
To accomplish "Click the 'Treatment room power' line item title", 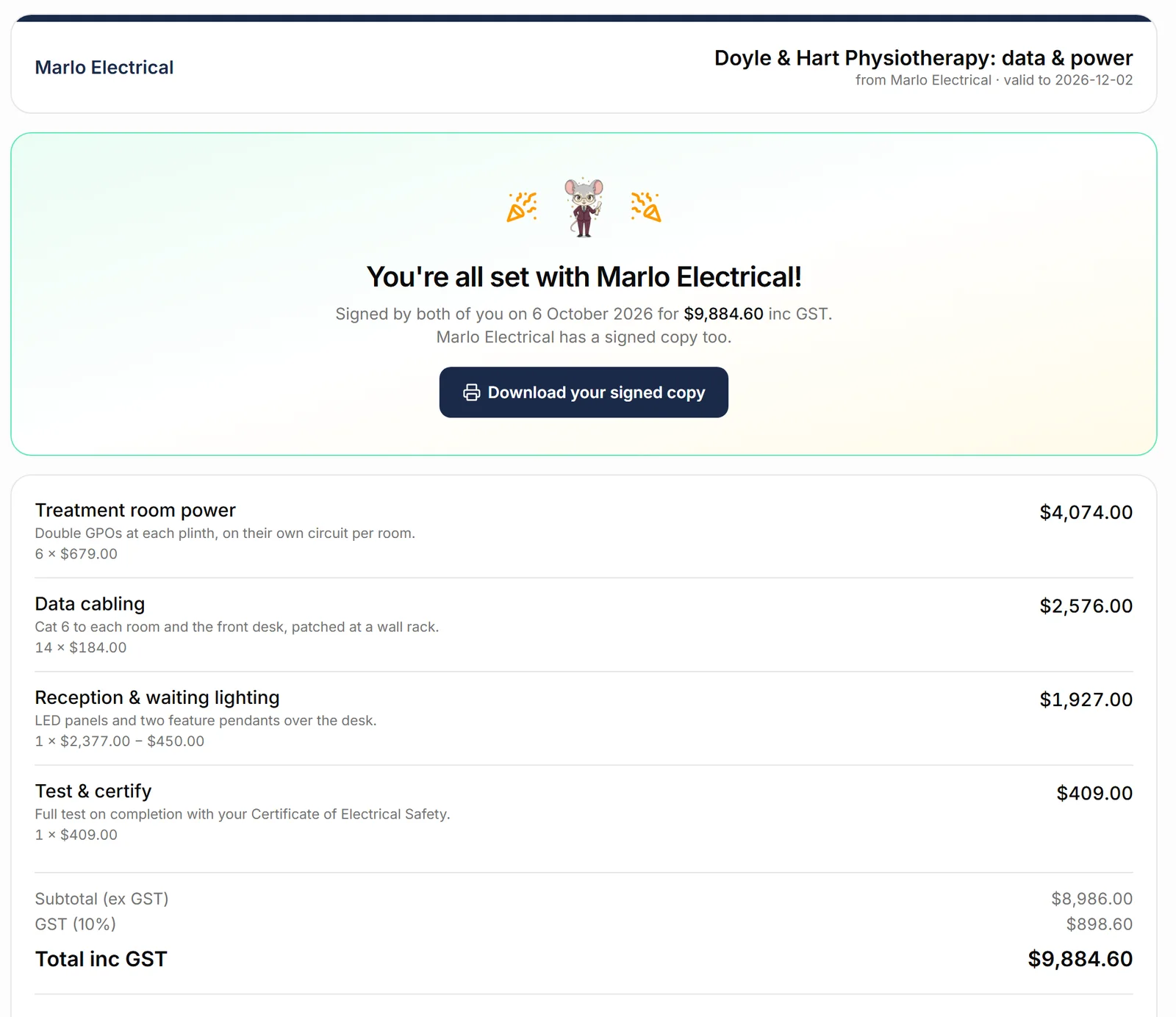I will (135, 510).
